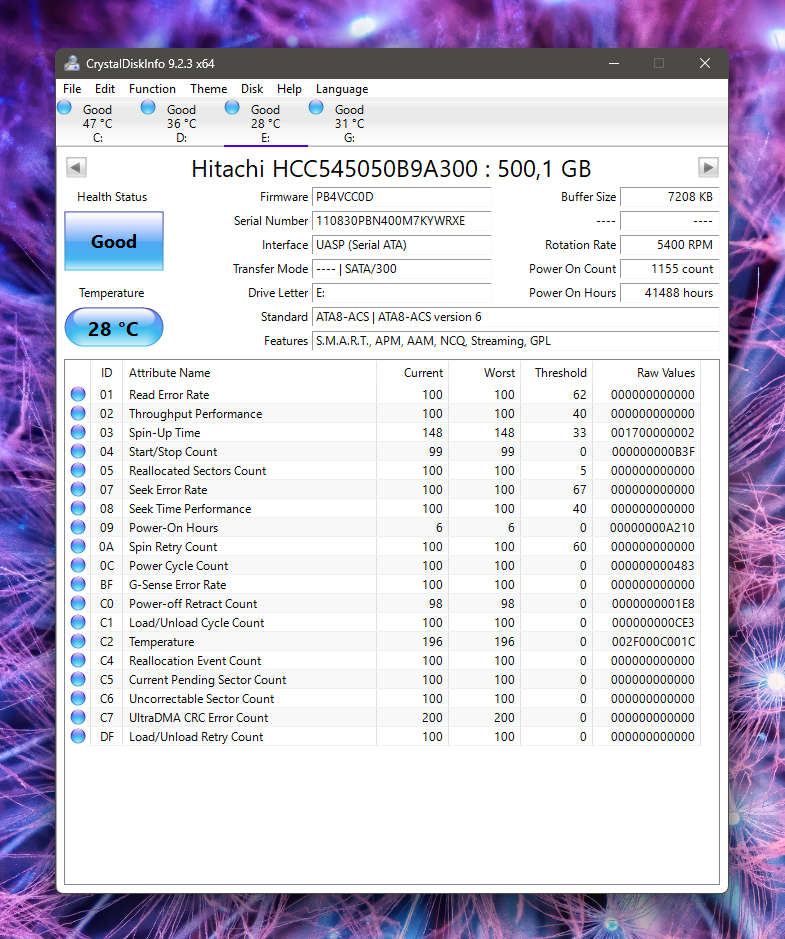Click the Rotation Rate value 5400 RPM
The width and height of the screenshot is (785, 939).
[x=669, y=245]
